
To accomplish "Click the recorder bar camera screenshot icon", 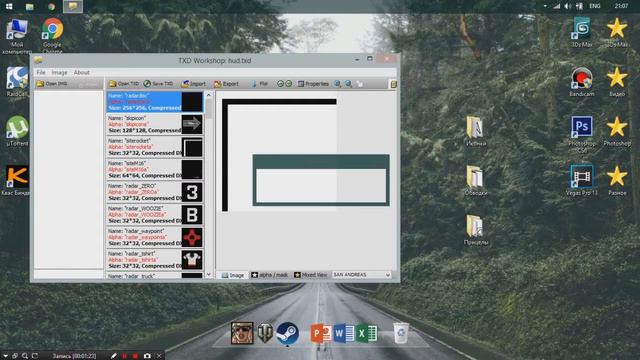I will [147, 356].
